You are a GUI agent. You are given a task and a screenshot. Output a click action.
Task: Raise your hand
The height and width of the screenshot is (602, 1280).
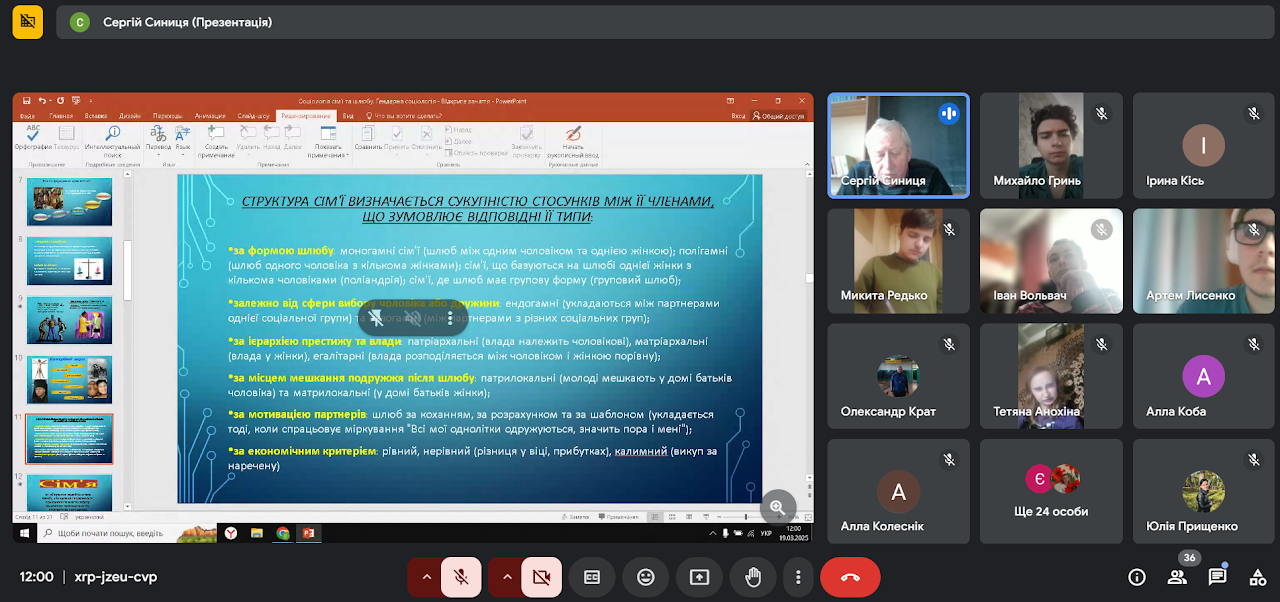(x=752, y=577)
